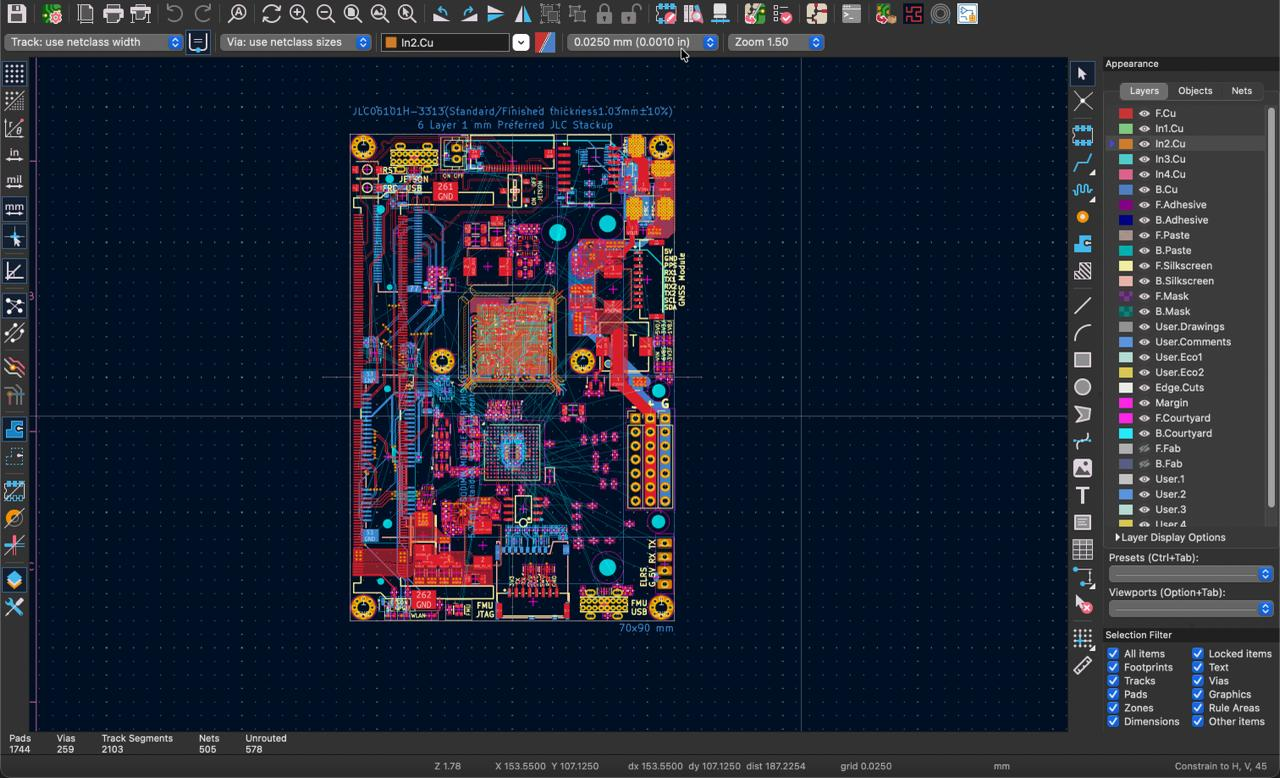Open the Presets selector box
Viewport: 1280px width, 778px height.
1190,574
